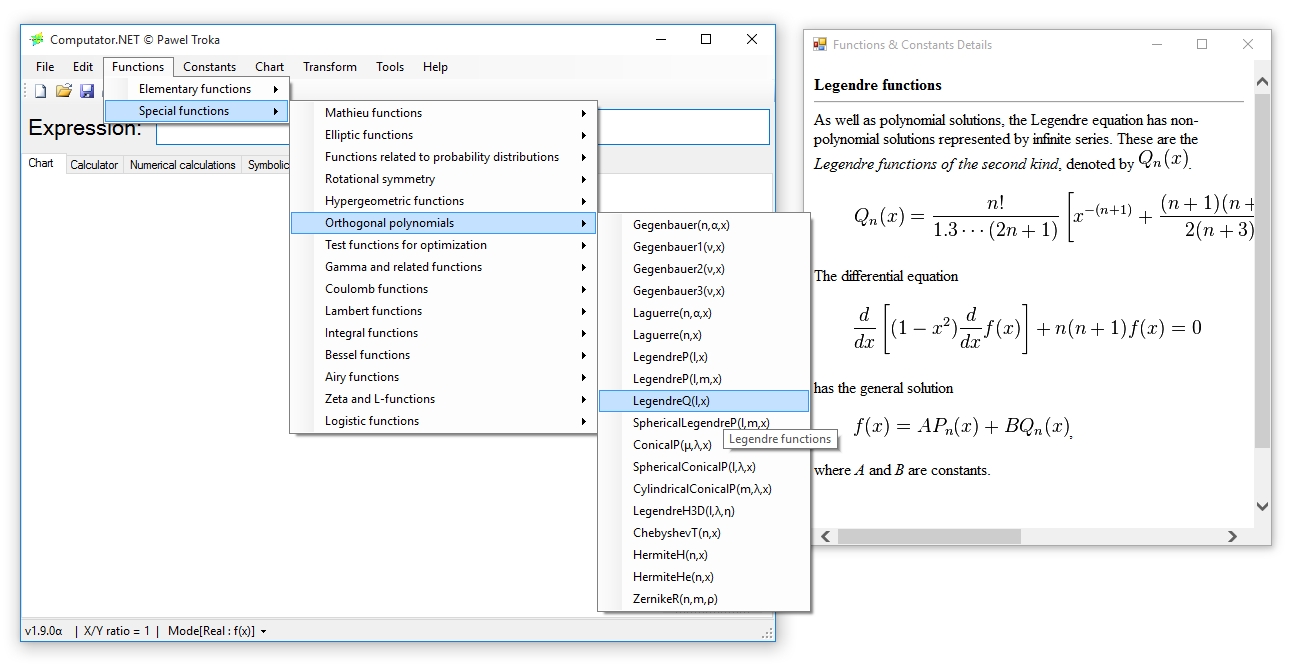Select the Chart tab below Expression
Viewport: 1306px width, 672px height.
[42, 164]
